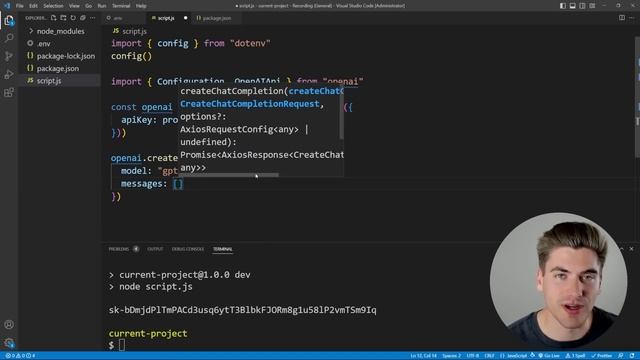Image resolution: width=640 pixels, height=360 pixels.
Task: Click the Split Editor Right icon
Action: coord(622,18)
